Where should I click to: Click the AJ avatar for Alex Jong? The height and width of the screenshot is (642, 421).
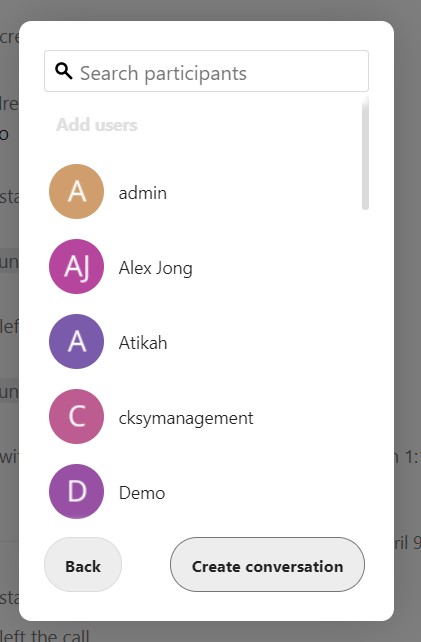coord(77,267)
